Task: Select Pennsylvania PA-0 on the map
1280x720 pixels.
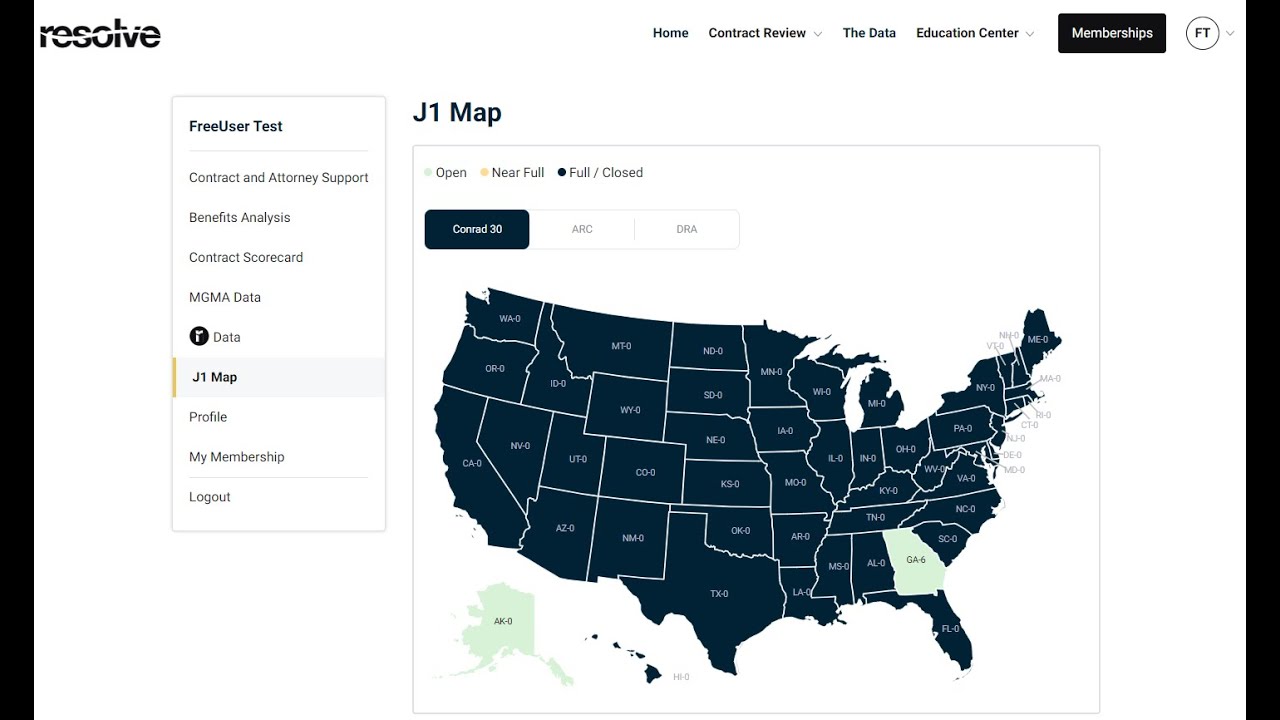Action: [962, 428]
